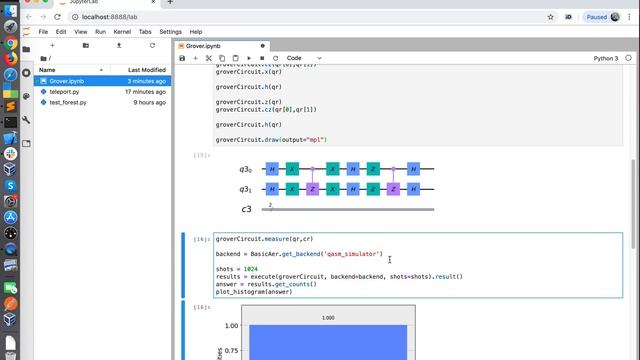Interrupt the kernel with stop icon
Viewport: 640px width, 360px height.
pos(262,58)
